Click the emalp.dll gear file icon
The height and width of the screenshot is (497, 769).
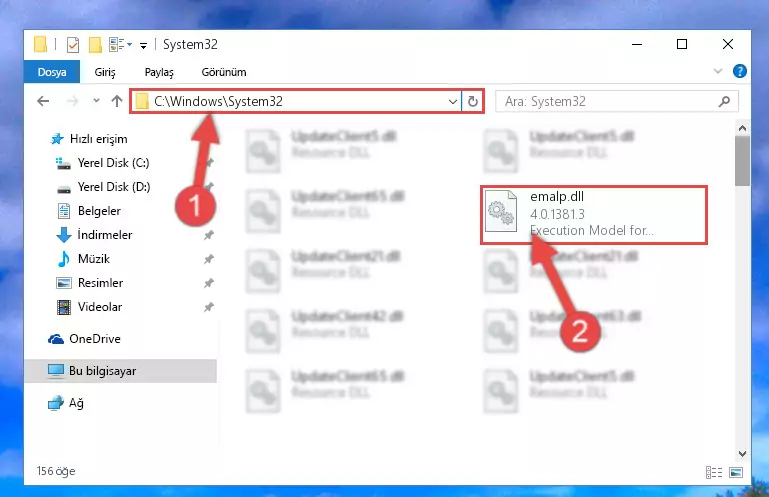501,211
